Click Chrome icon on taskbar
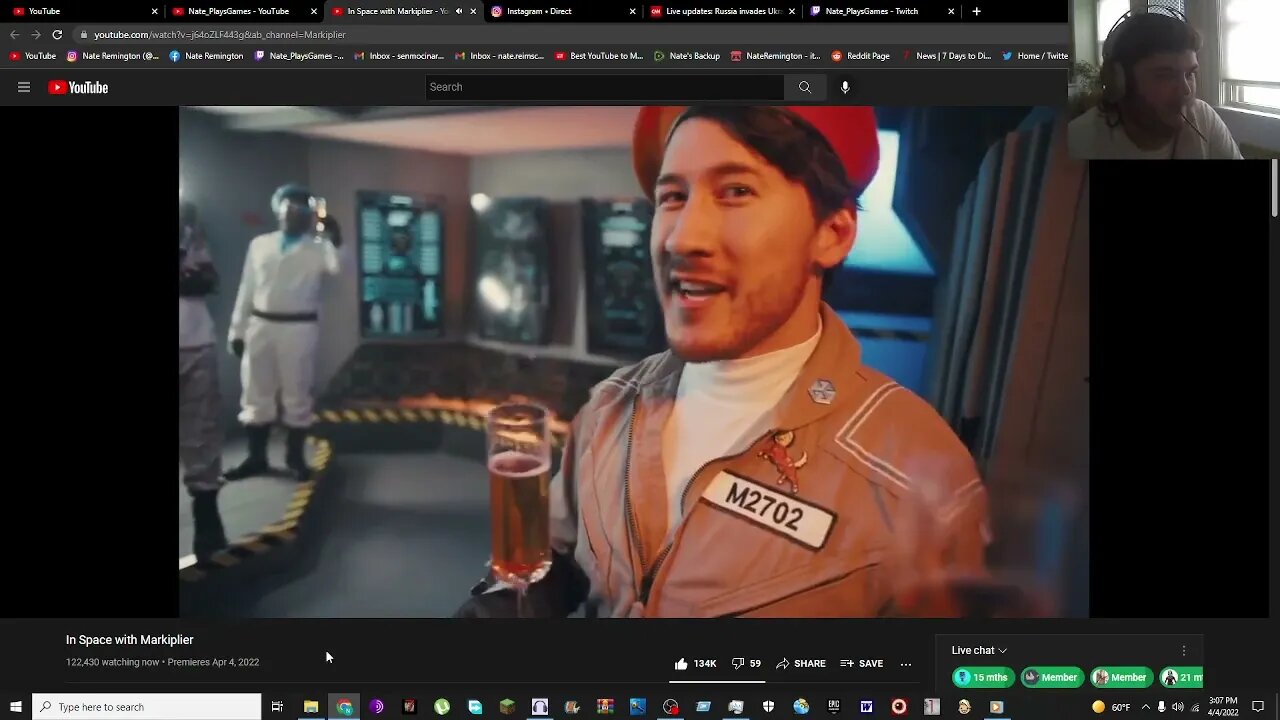 pos(344,707)
